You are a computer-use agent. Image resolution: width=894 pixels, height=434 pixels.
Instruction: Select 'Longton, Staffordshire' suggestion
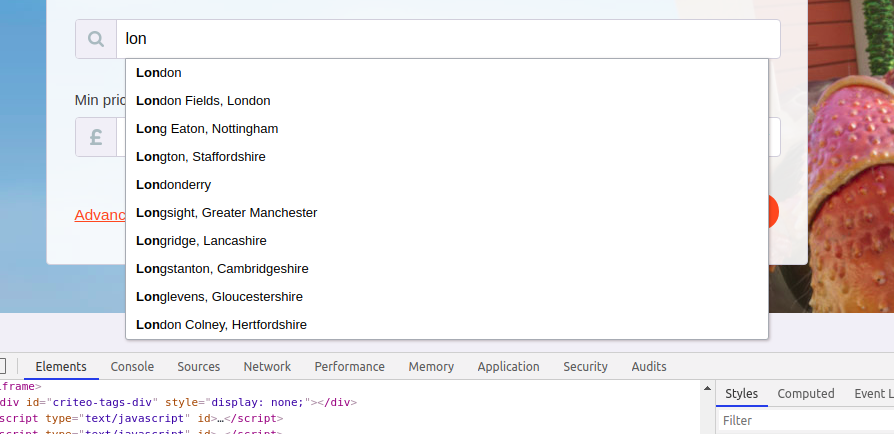[x=446, y=157]
